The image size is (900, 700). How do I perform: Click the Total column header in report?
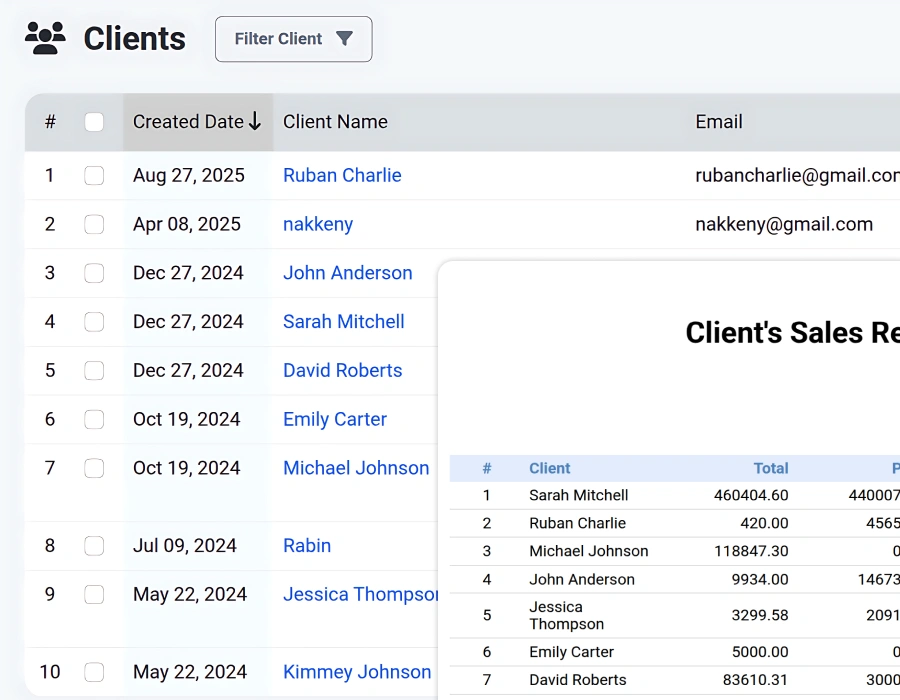tap(770, 468)
